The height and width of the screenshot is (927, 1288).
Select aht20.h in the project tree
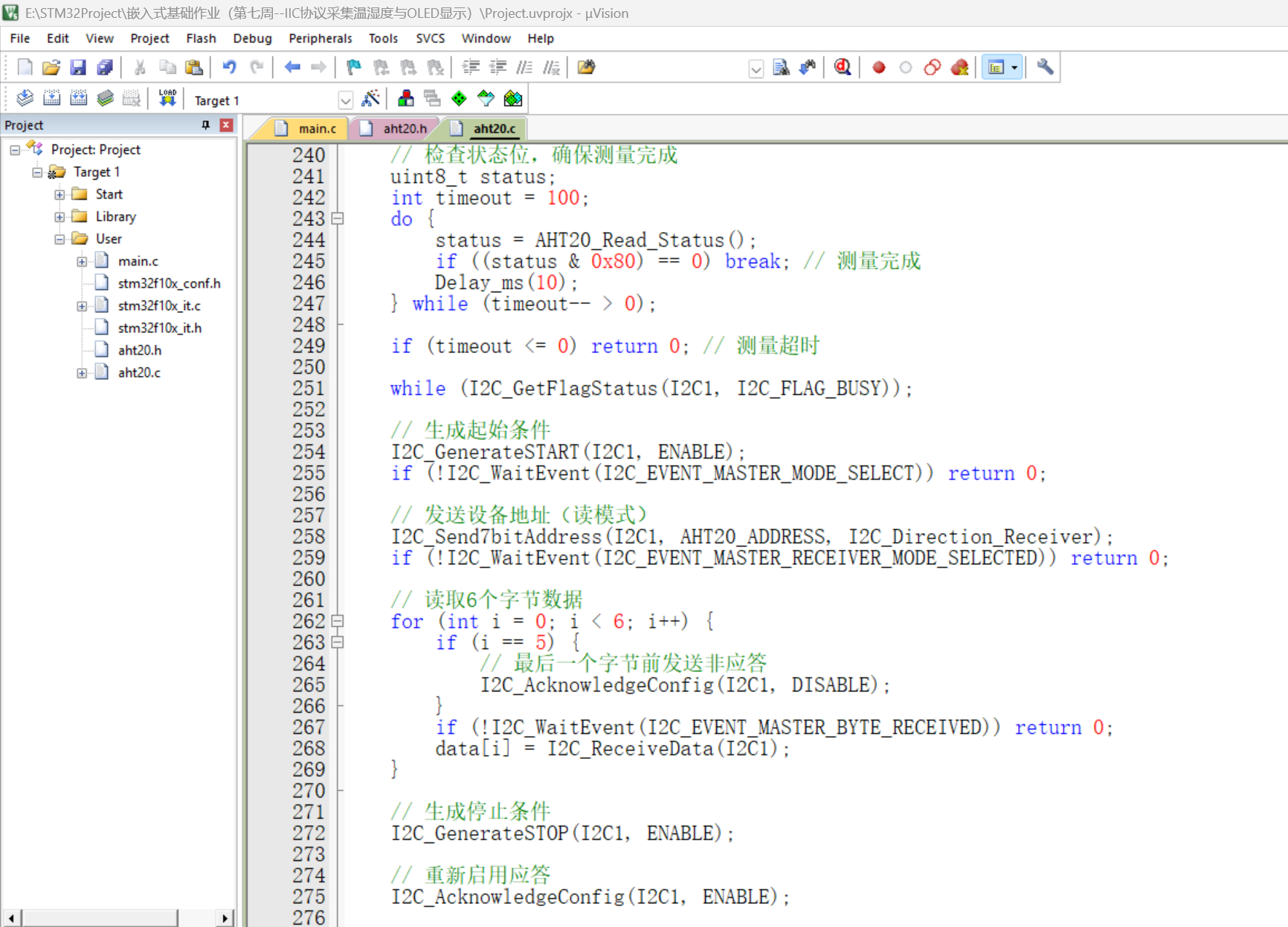pos(139,351)
